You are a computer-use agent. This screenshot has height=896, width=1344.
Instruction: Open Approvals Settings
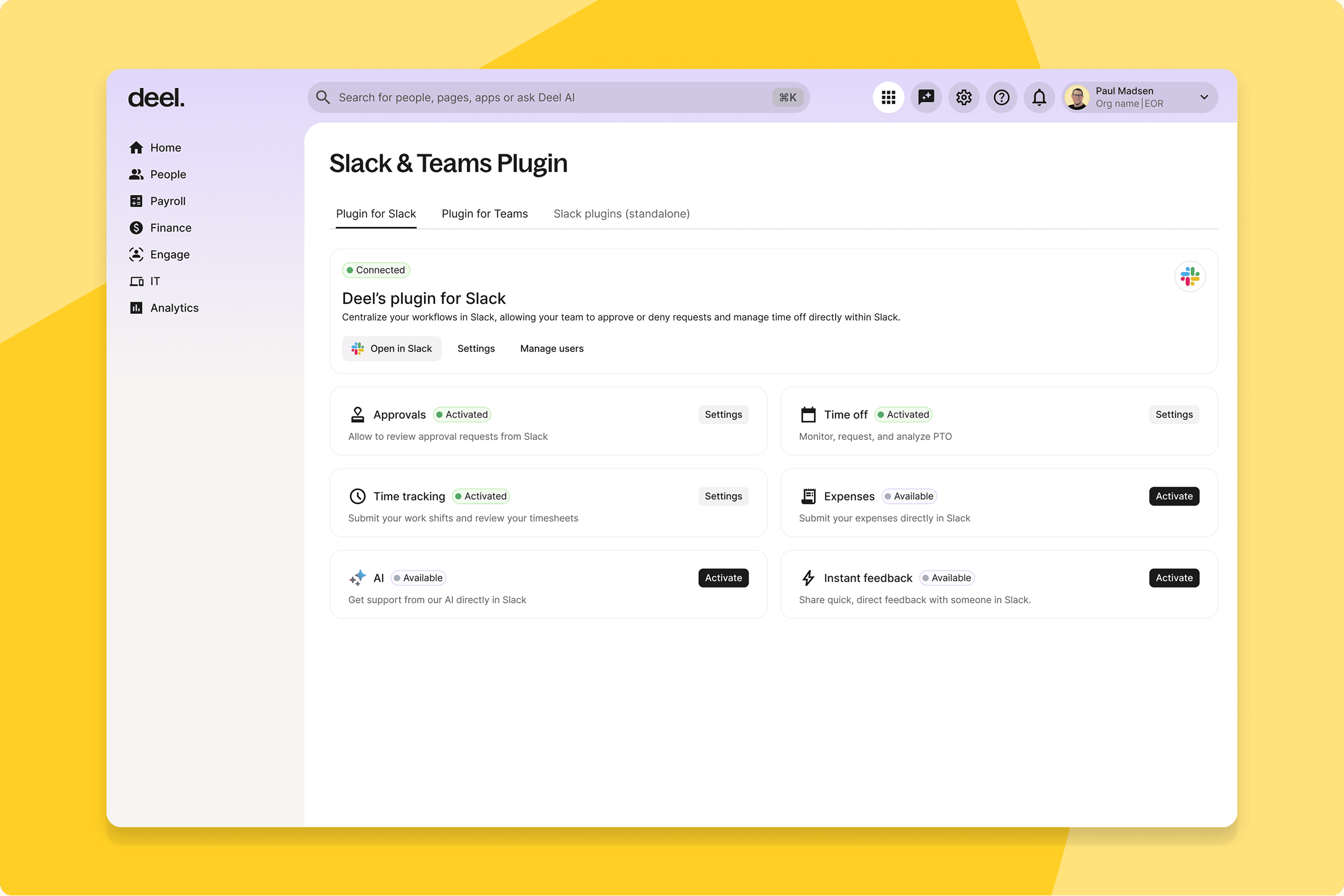coord(723,414)
